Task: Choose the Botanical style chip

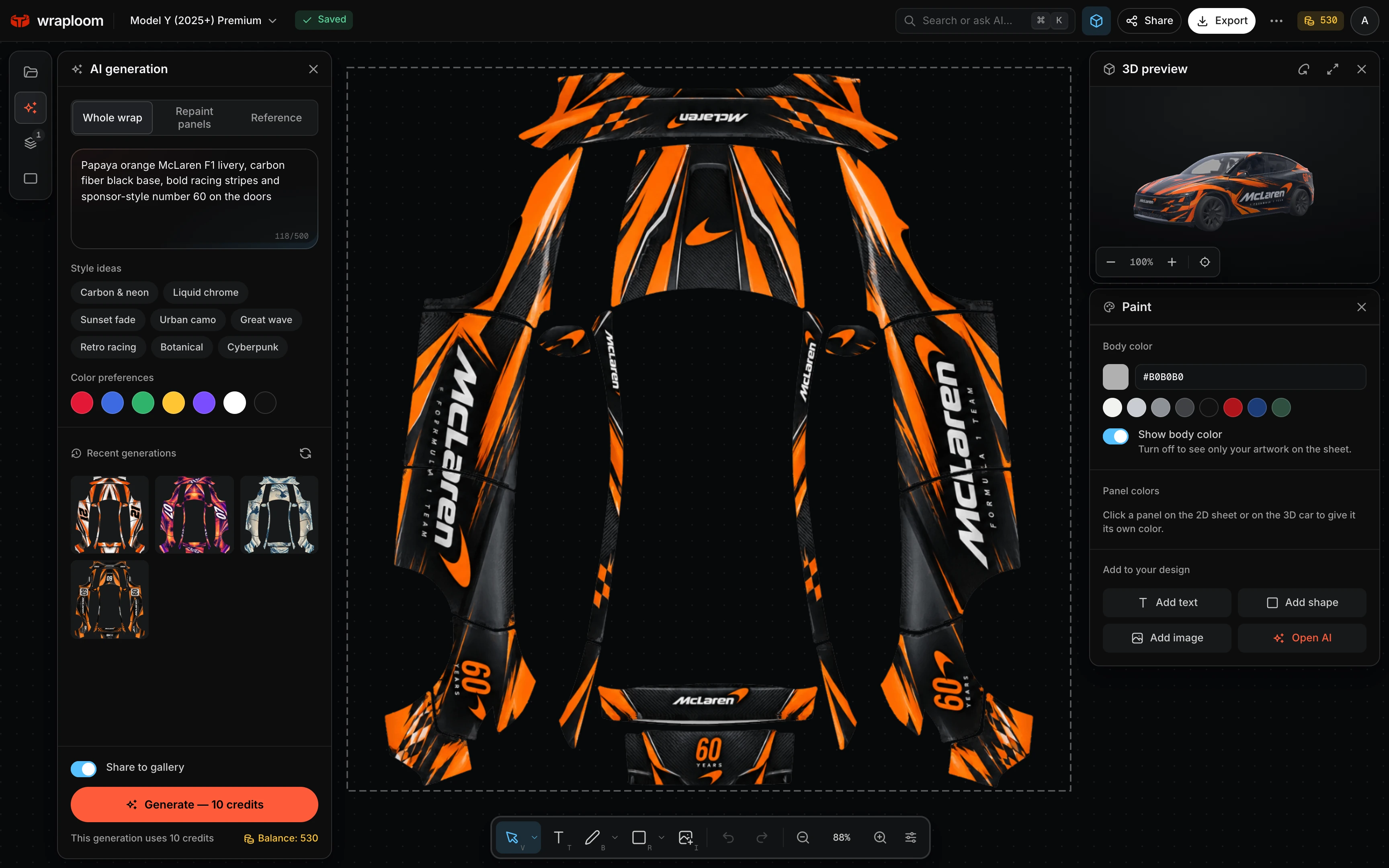Action: (181, 347)
